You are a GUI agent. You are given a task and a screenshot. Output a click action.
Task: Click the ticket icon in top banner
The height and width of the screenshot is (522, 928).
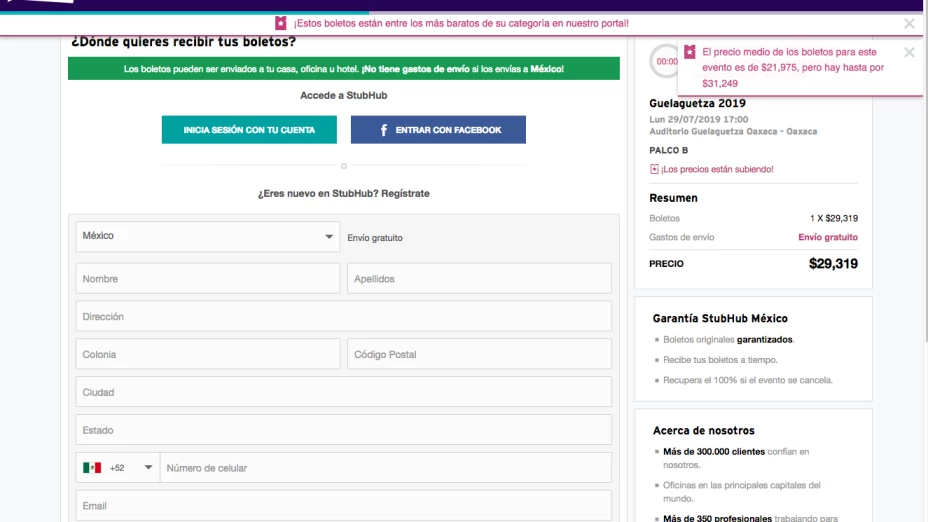281,23
